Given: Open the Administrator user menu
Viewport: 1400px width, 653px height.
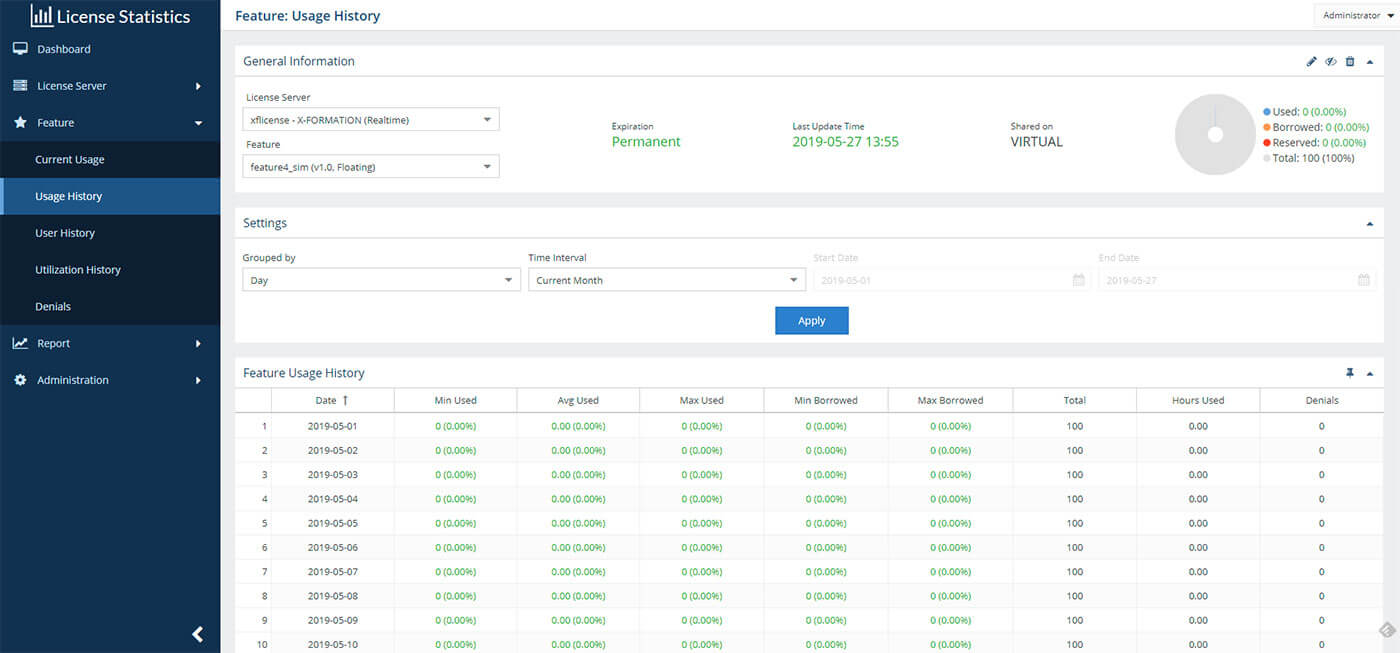Looking at the screenshot, I should [x=1357, y=15].
